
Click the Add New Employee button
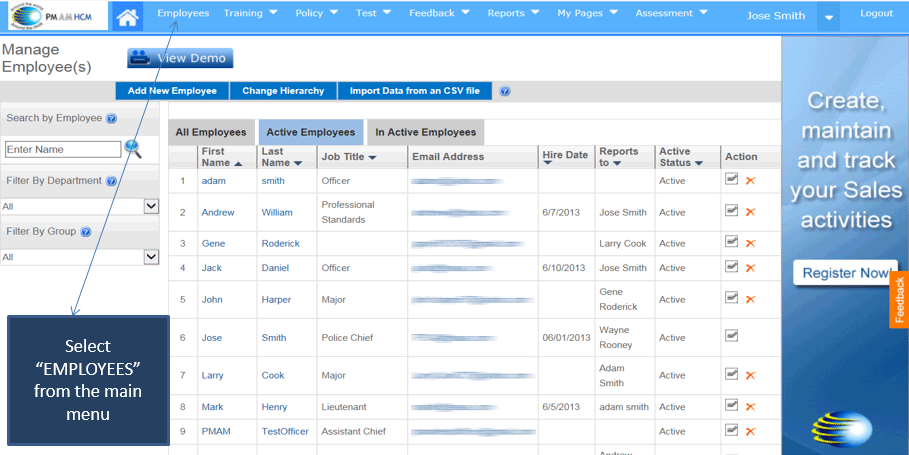click(x=172, y=91)
